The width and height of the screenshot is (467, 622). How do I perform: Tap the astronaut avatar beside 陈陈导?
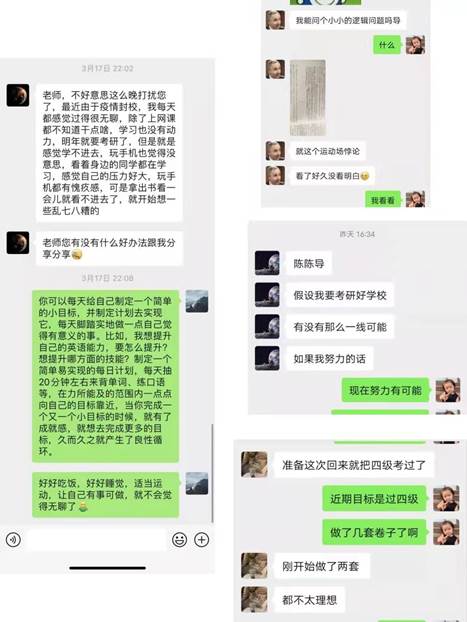(x=267, y=263)
